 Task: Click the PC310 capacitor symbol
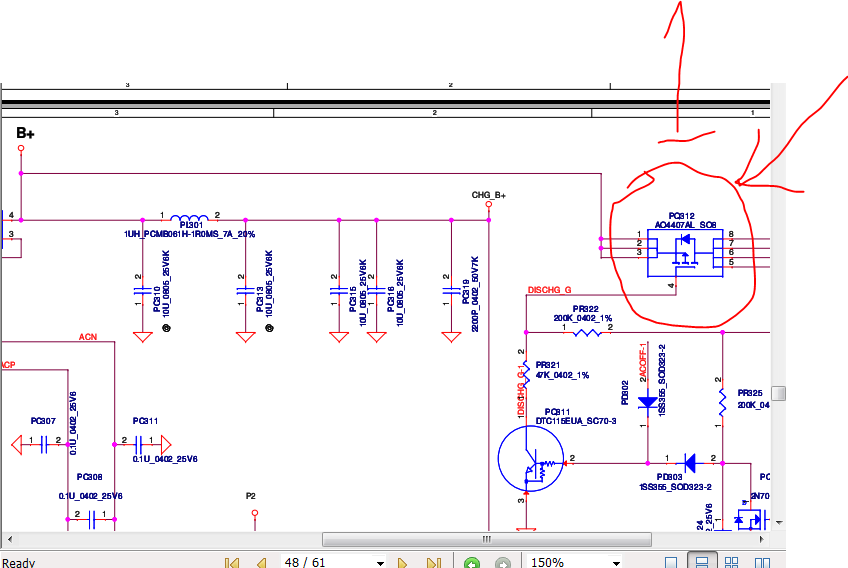142,291
